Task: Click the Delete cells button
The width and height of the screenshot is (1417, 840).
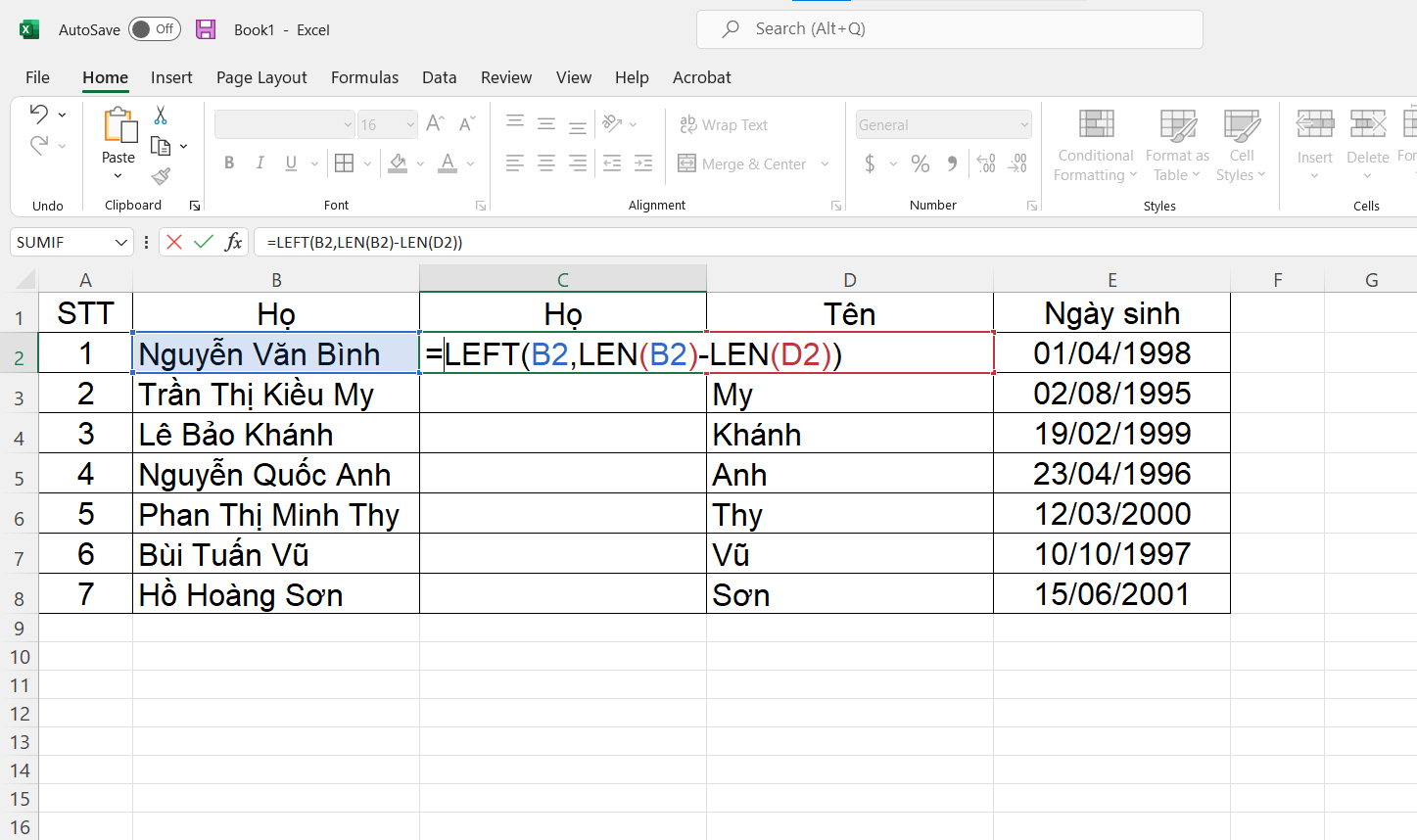Action: [x=1367, y=146]
